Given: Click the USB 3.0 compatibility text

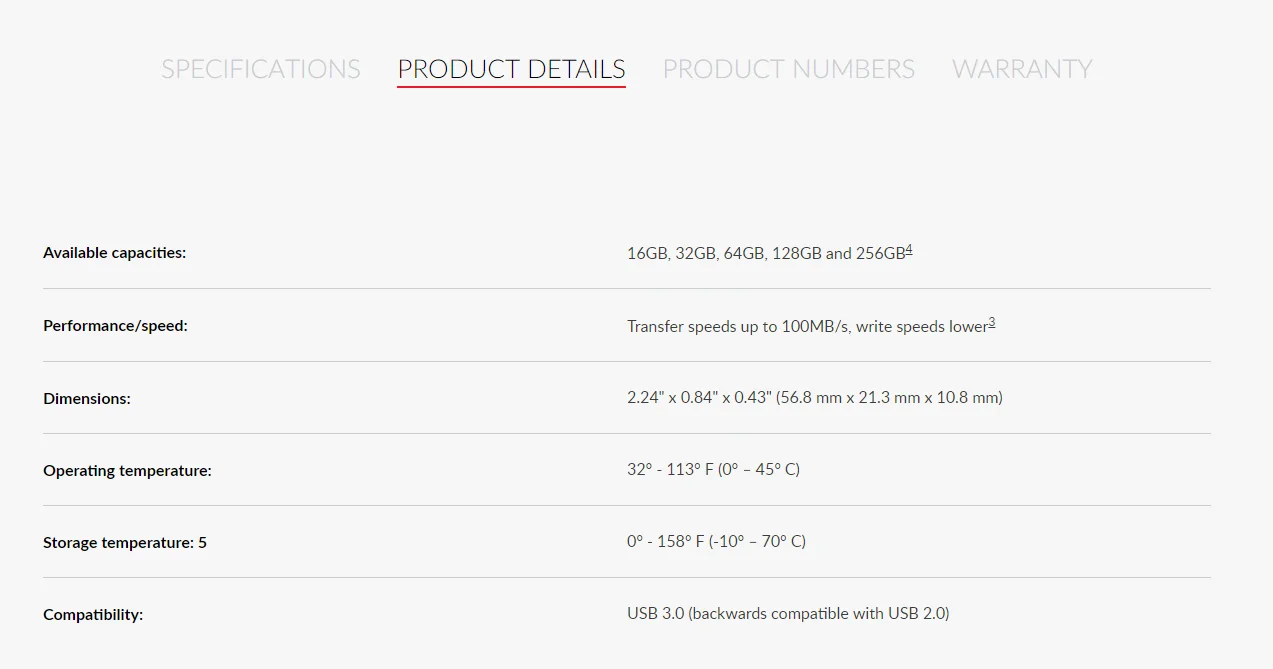Looking at the screenshot, I should [x=655, y=614].
